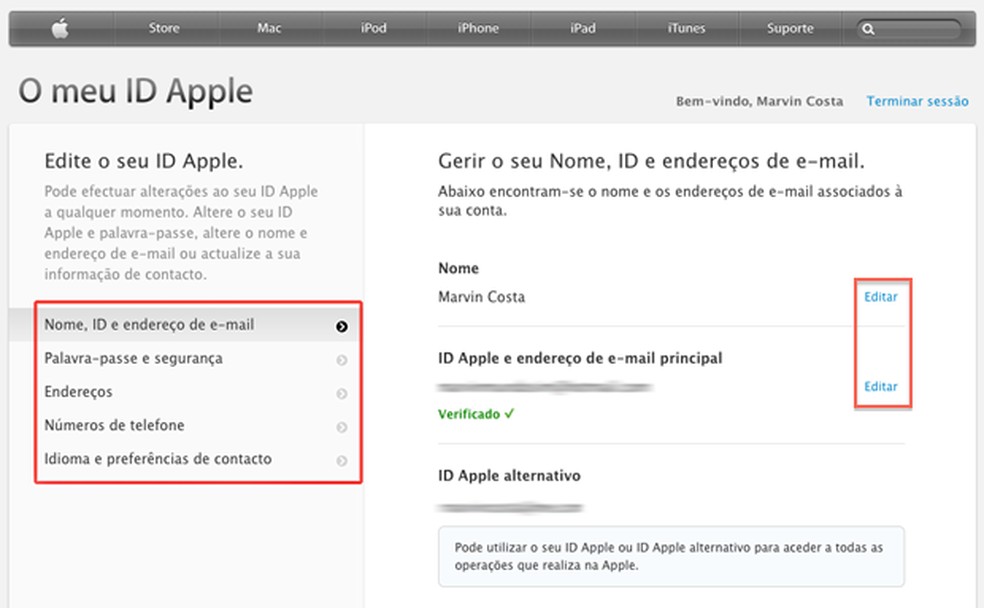Image resolution: width=984 pixels, height=608 pixels.
Task: Select the Mac navigation tab
Action: click(x=268, y=28)
